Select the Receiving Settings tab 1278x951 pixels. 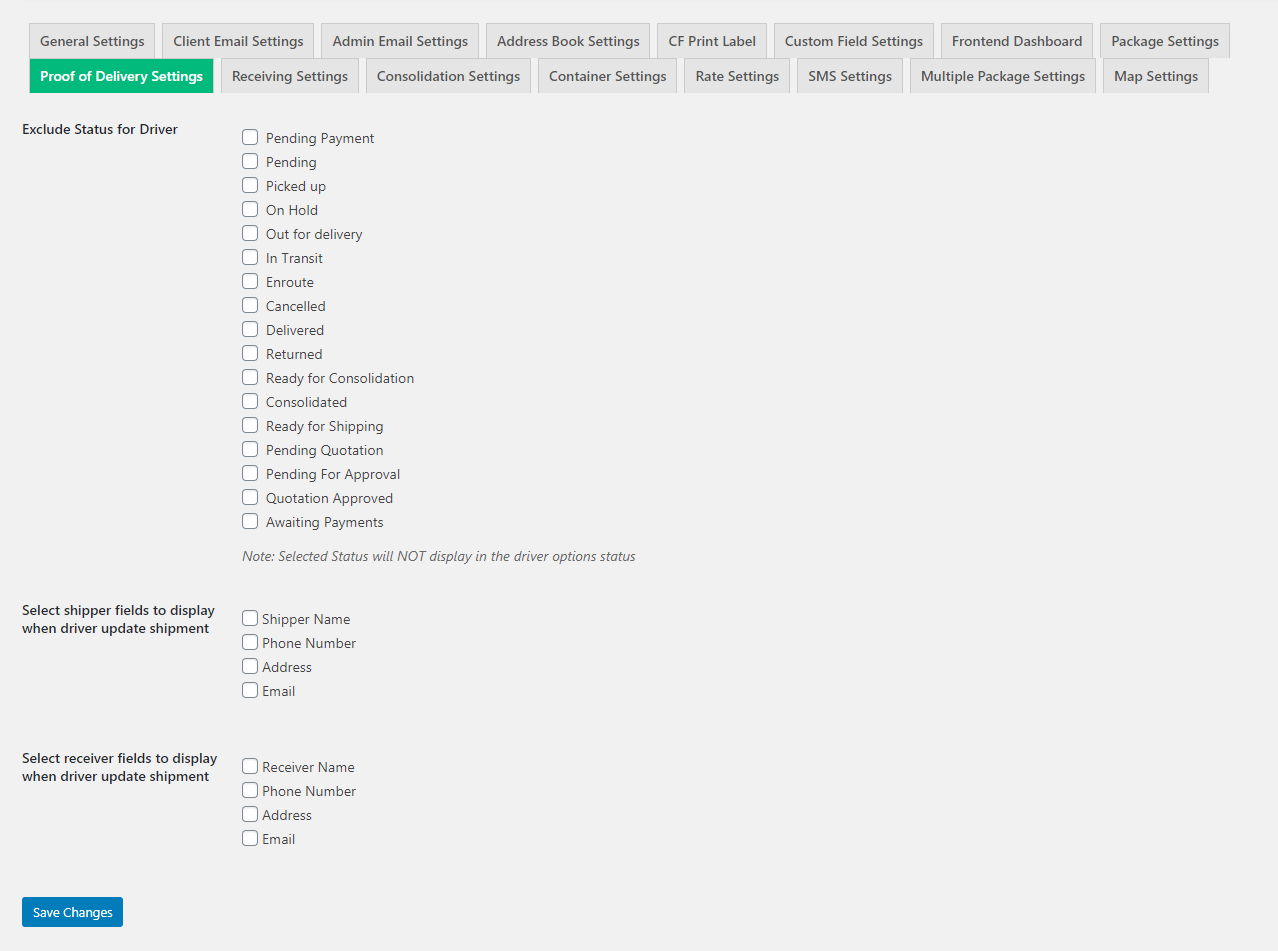289,76
